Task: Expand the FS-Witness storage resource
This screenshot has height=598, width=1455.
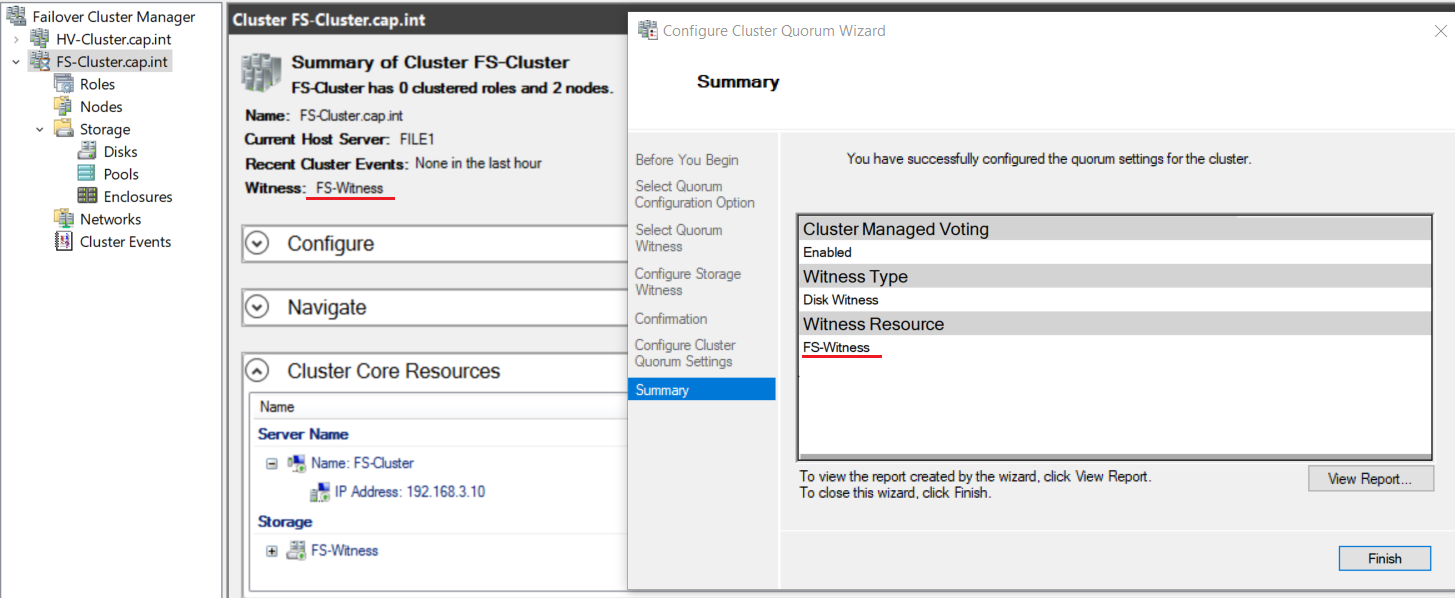Action: tap(272, 551)
